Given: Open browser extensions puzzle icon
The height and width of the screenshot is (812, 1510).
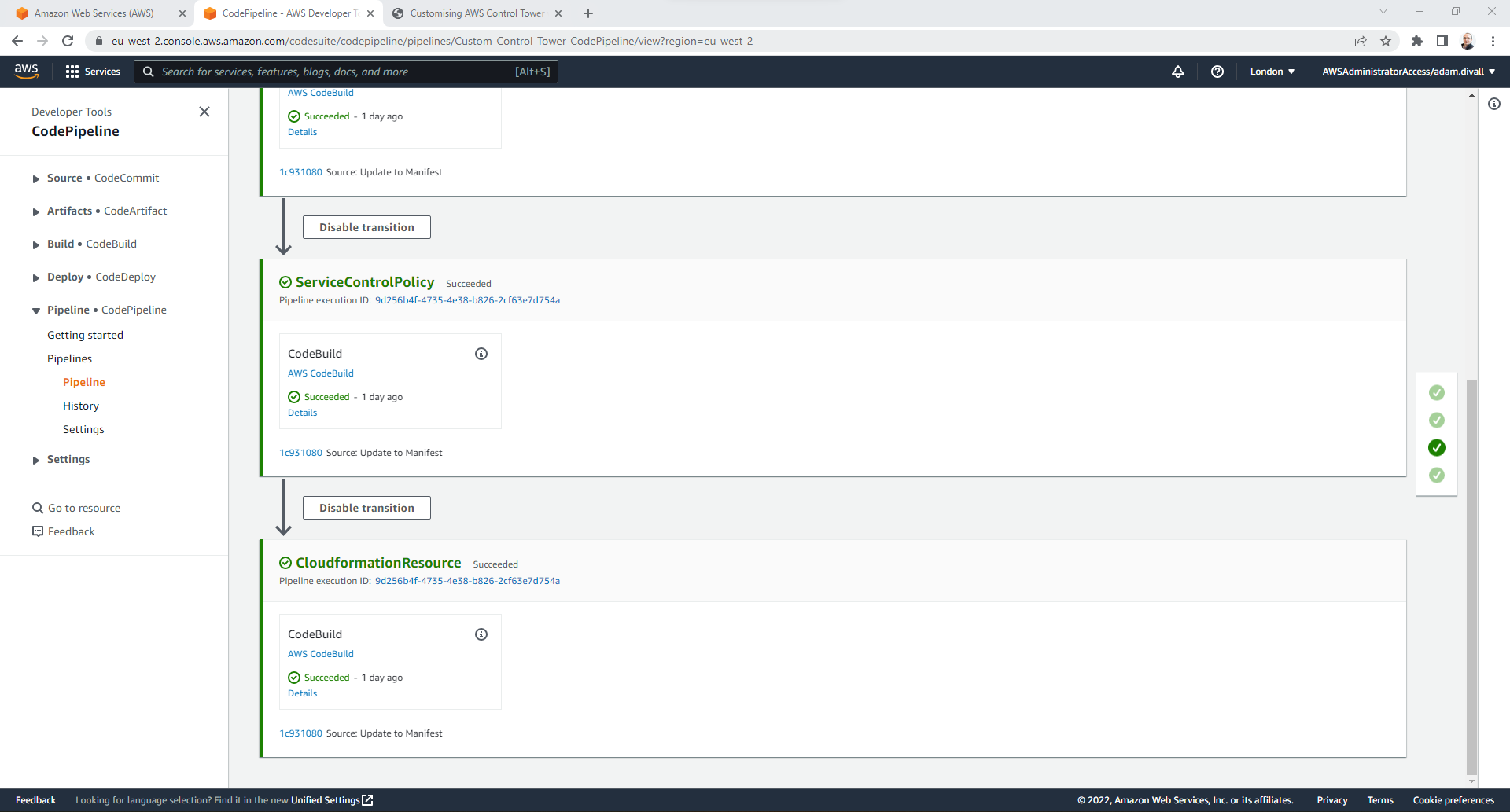Looking at the screenshot, I should pyautogui.click(x=1417, y=41).
